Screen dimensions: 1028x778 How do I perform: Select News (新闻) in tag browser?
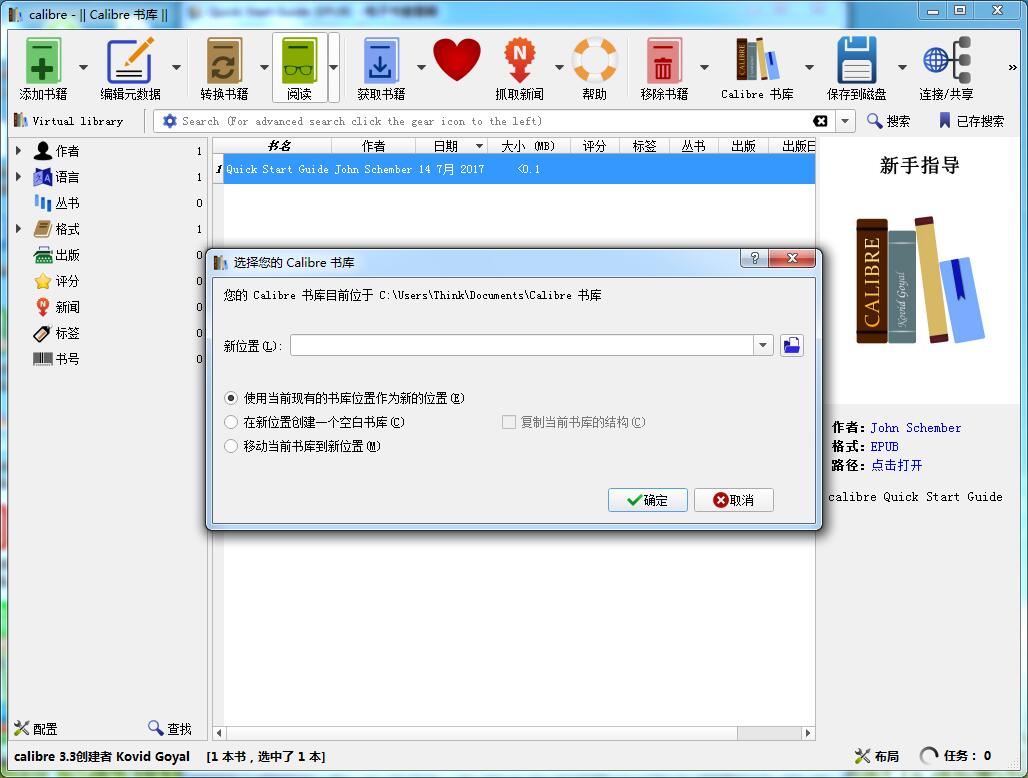[67, 307]
